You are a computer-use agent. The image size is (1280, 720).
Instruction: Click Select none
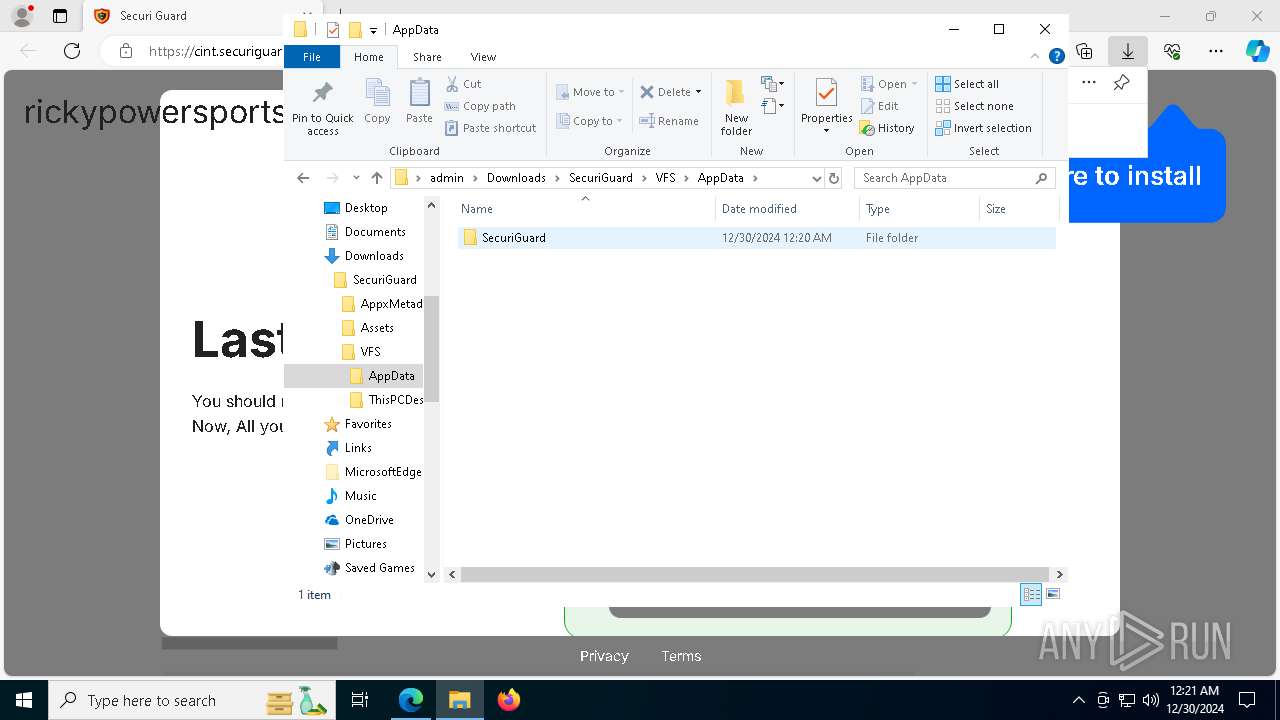[974, 106]
